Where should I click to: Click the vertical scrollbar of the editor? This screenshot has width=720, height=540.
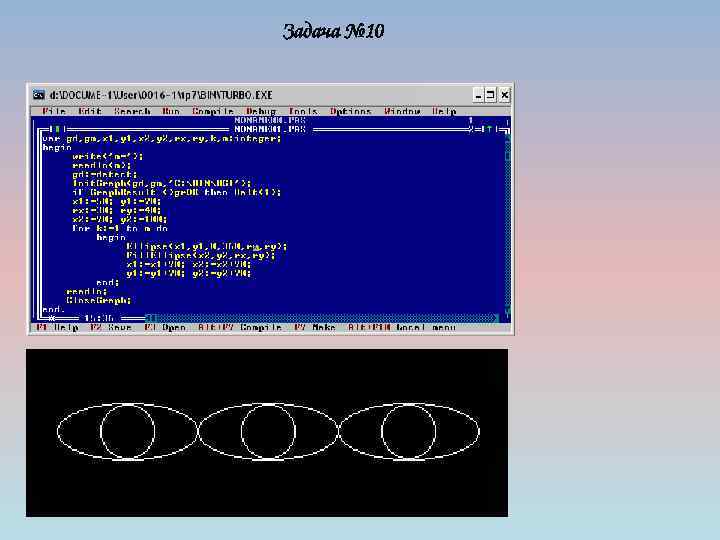[507, 224]
